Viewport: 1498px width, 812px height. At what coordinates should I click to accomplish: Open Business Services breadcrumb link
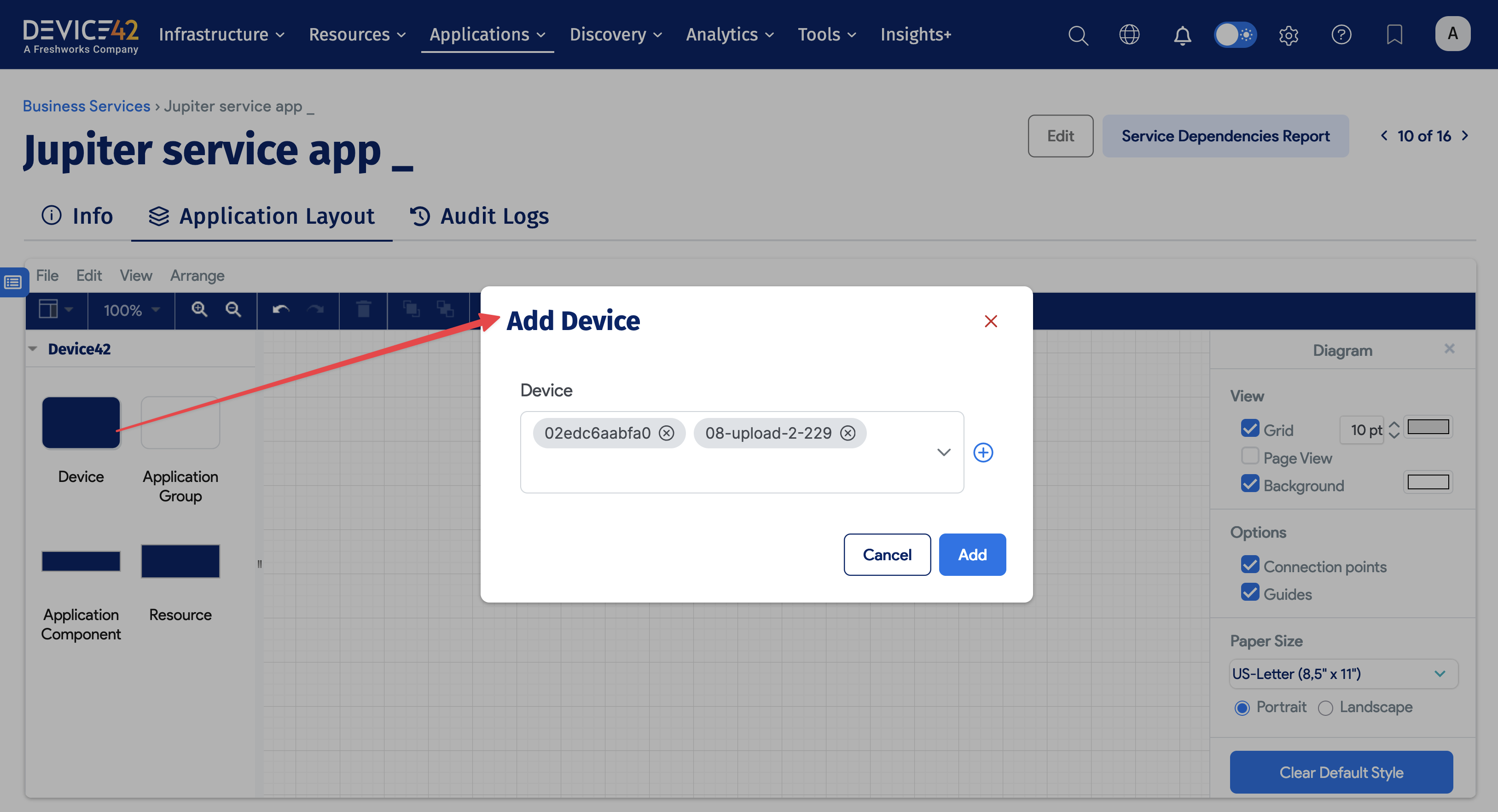pyautogui.click(x=86, y=105)
